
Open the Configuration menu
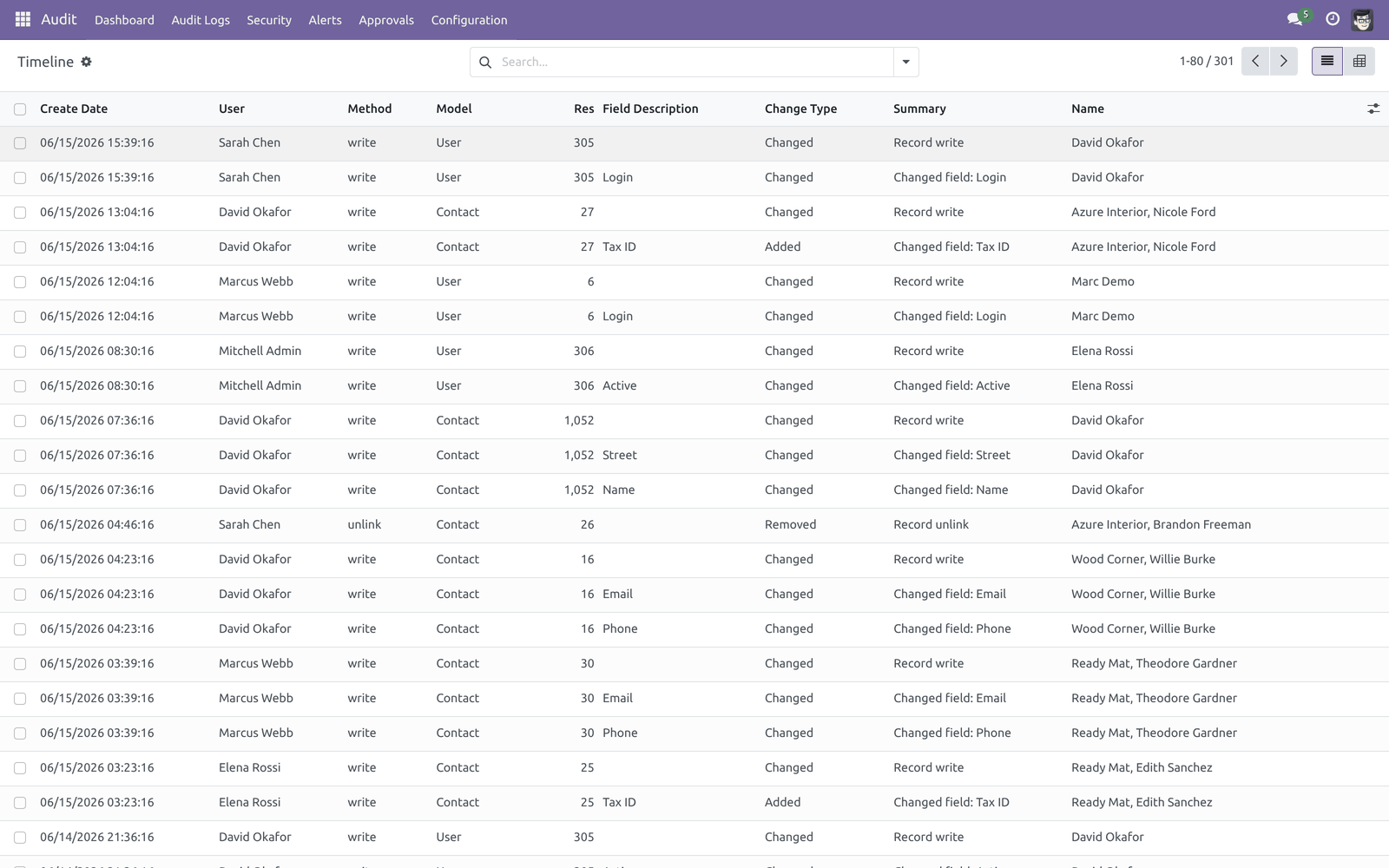coord(469,20)
